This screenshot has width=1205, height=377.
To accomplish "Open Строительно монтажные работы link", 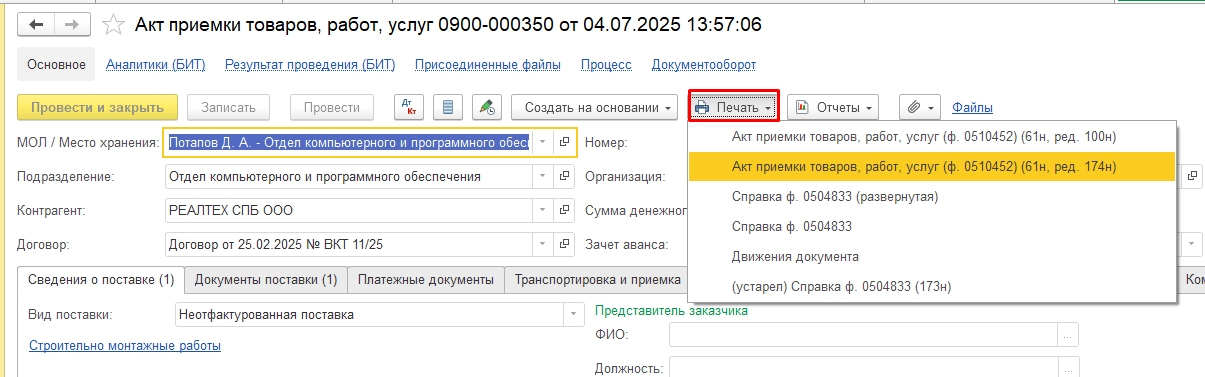I will (x=125, y=346).
